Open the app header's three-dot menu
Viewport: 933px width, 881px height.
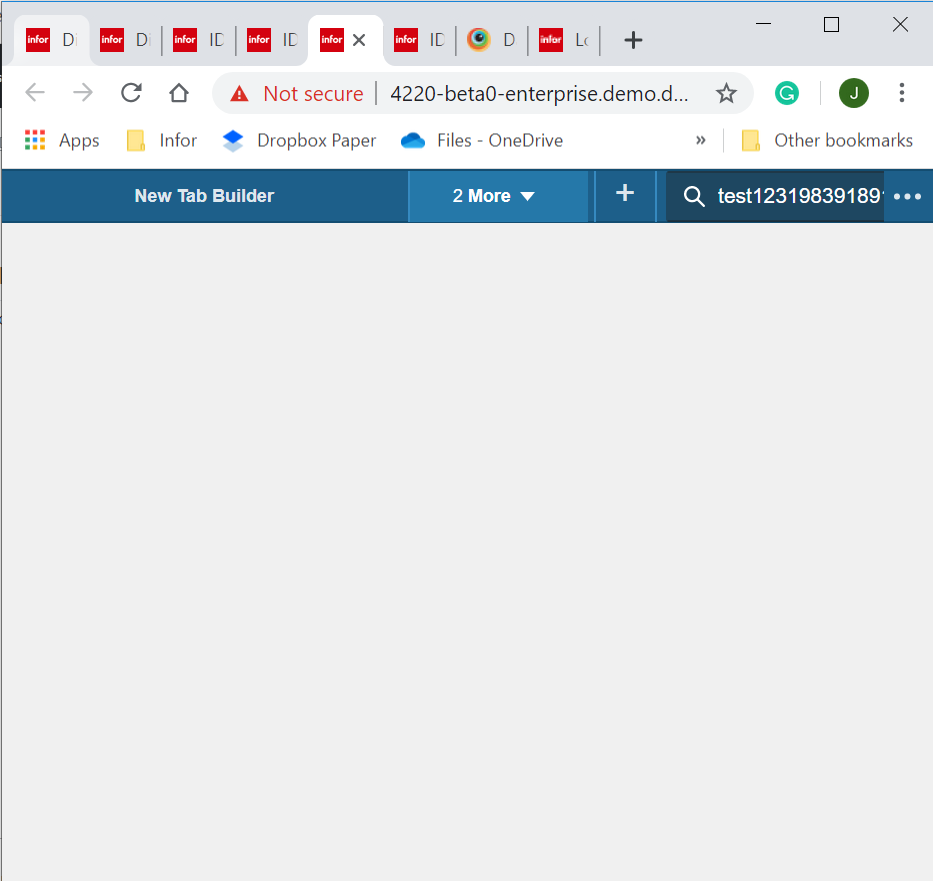coord(907,196)
